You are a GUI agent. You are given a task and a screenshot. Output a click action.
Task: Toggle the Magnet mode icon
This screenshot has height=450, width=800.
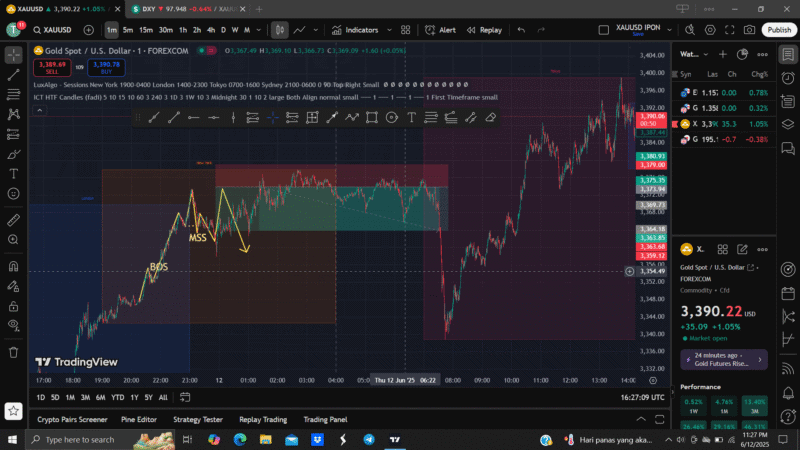pyautogui.click(x=14, y=265)
